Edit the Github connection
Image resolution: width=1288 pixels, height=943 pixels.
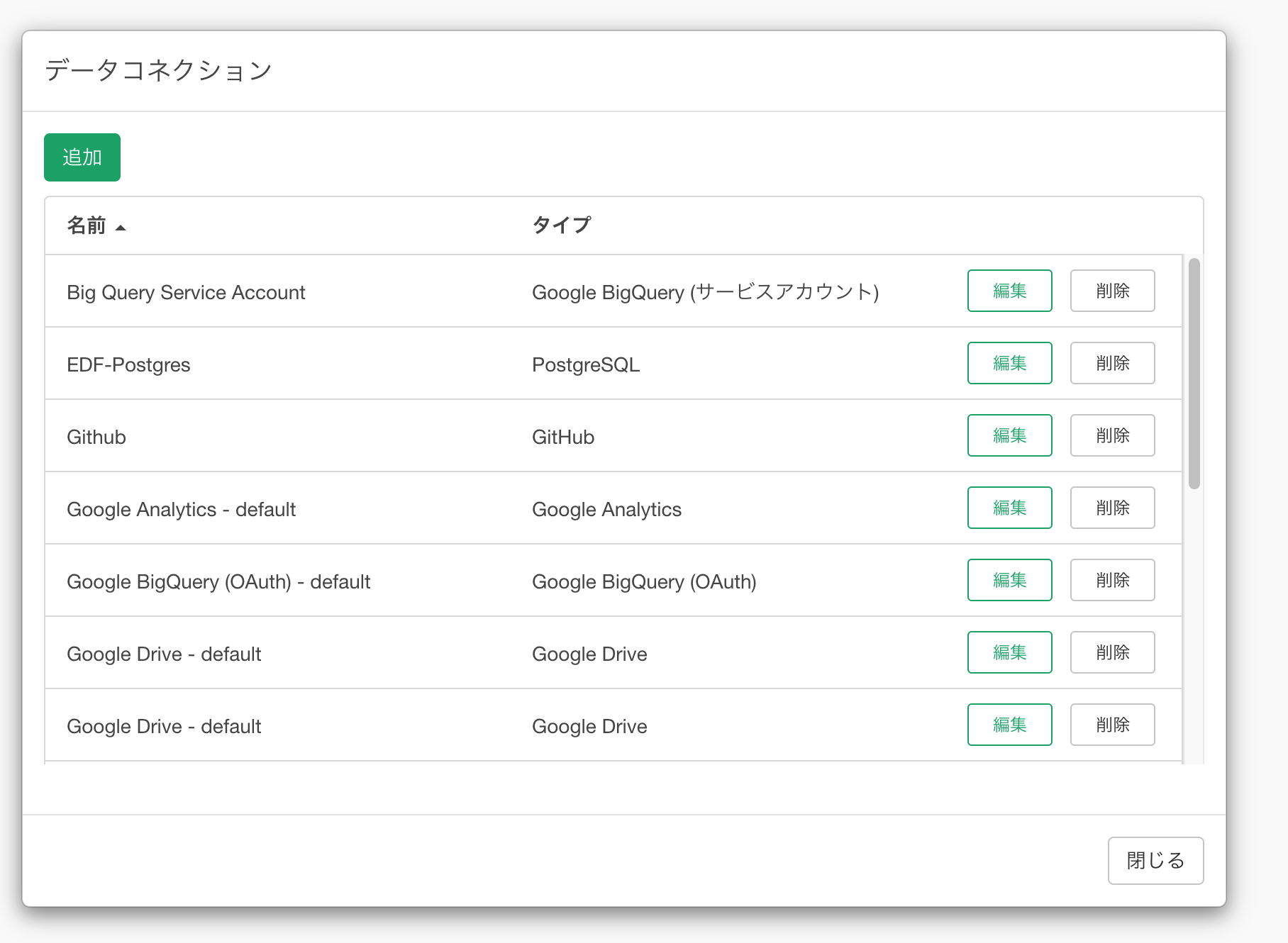tap(1009, 435)
